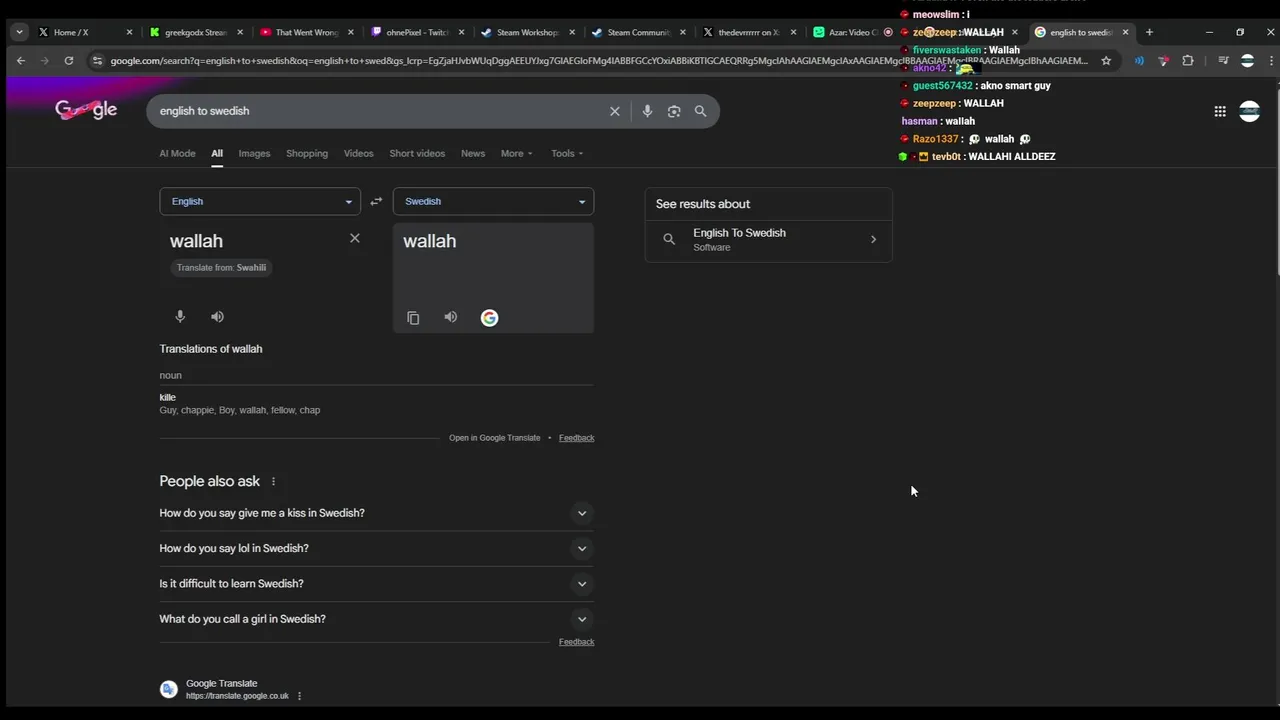
Task: Click the Google Translate result favicon
Action: point(169,689)
